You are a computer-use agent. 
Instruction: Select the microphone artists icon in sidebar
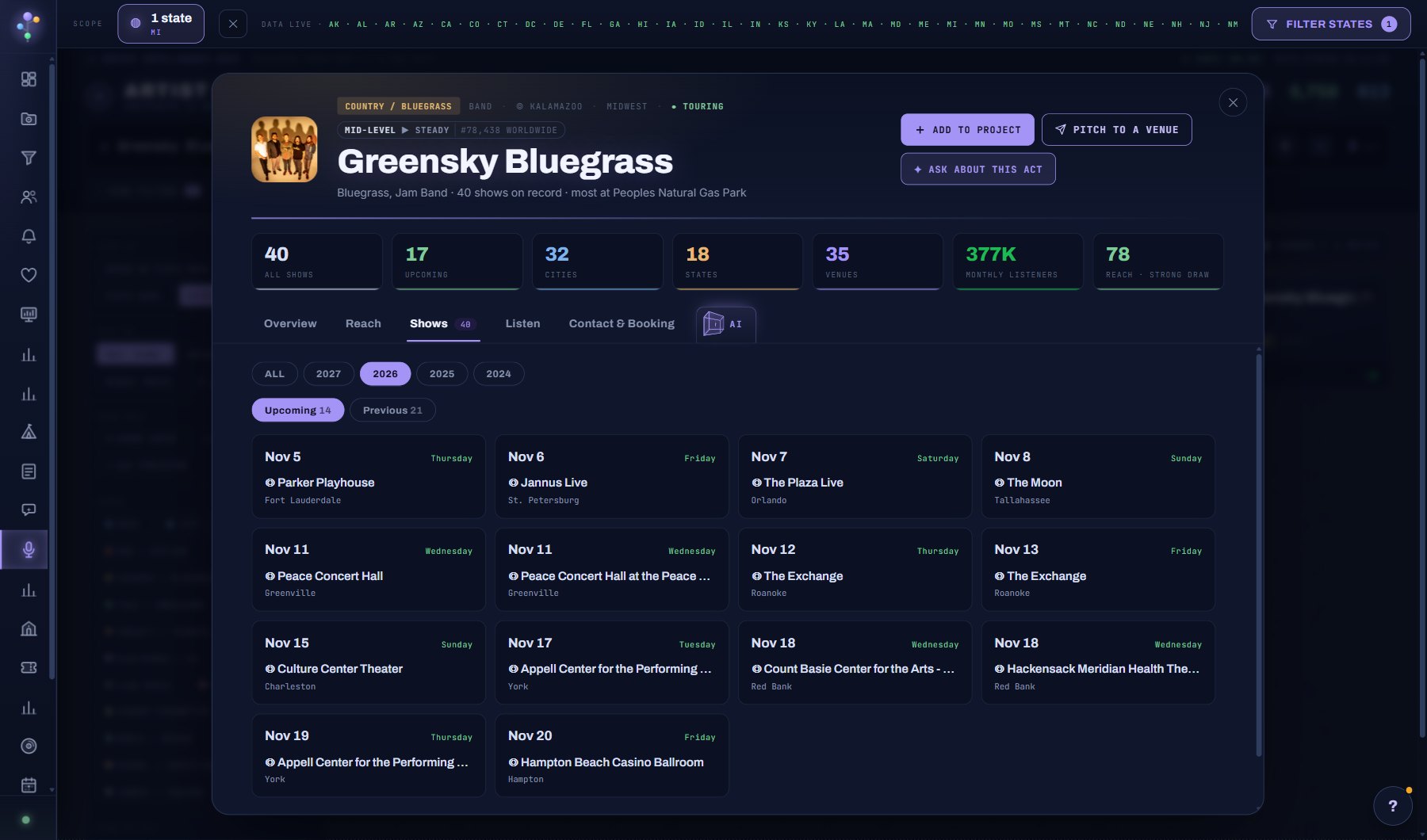pyautogui.click(x=29, y=549)
